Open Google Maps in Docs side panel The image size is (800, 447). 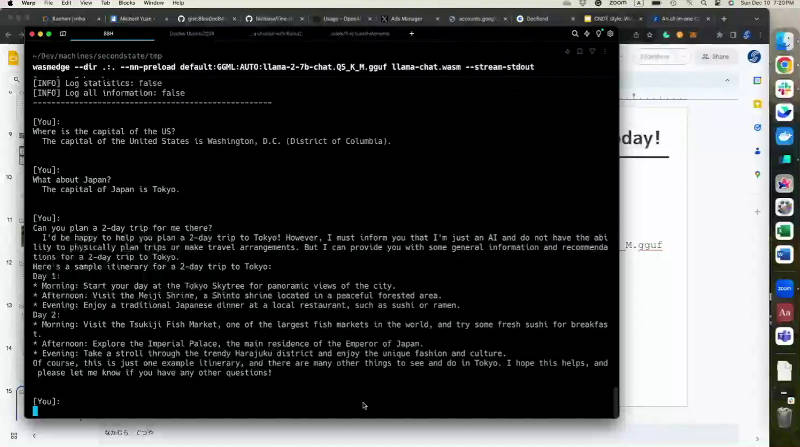coord(758,175)
